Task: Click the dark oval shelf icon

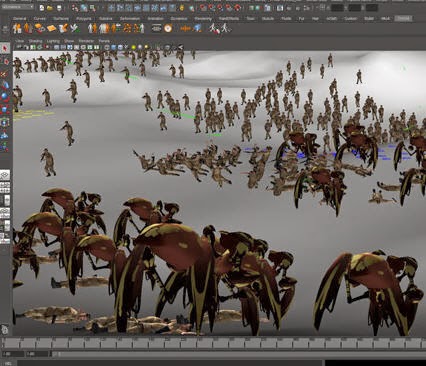Action: pos(156,29)
